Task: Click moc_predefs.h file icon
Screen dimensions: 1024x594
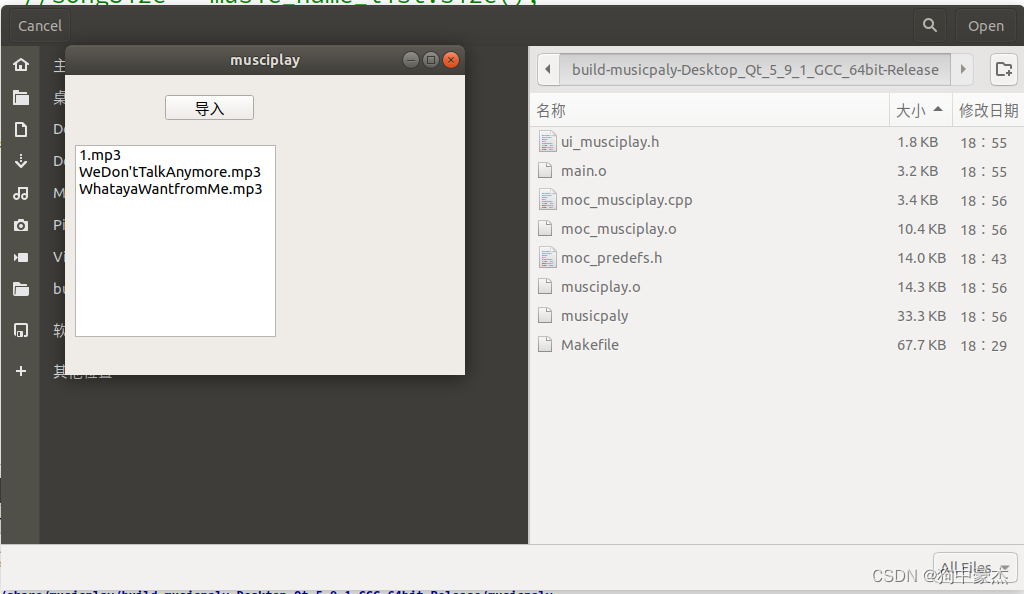Action: tap(547, 258)
